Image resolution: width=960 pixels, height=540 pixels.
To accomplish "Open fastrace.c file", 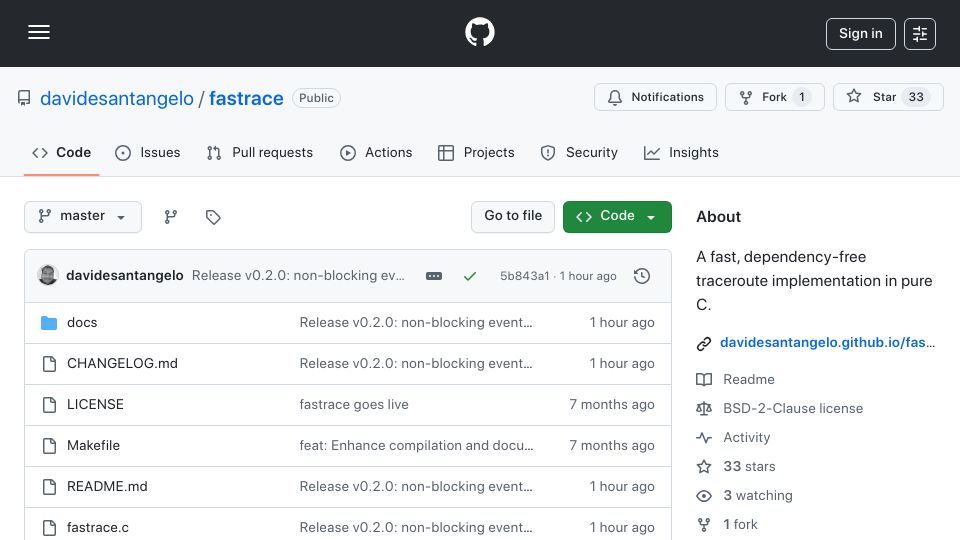I will pyautogui.click(x=98, y=528).
